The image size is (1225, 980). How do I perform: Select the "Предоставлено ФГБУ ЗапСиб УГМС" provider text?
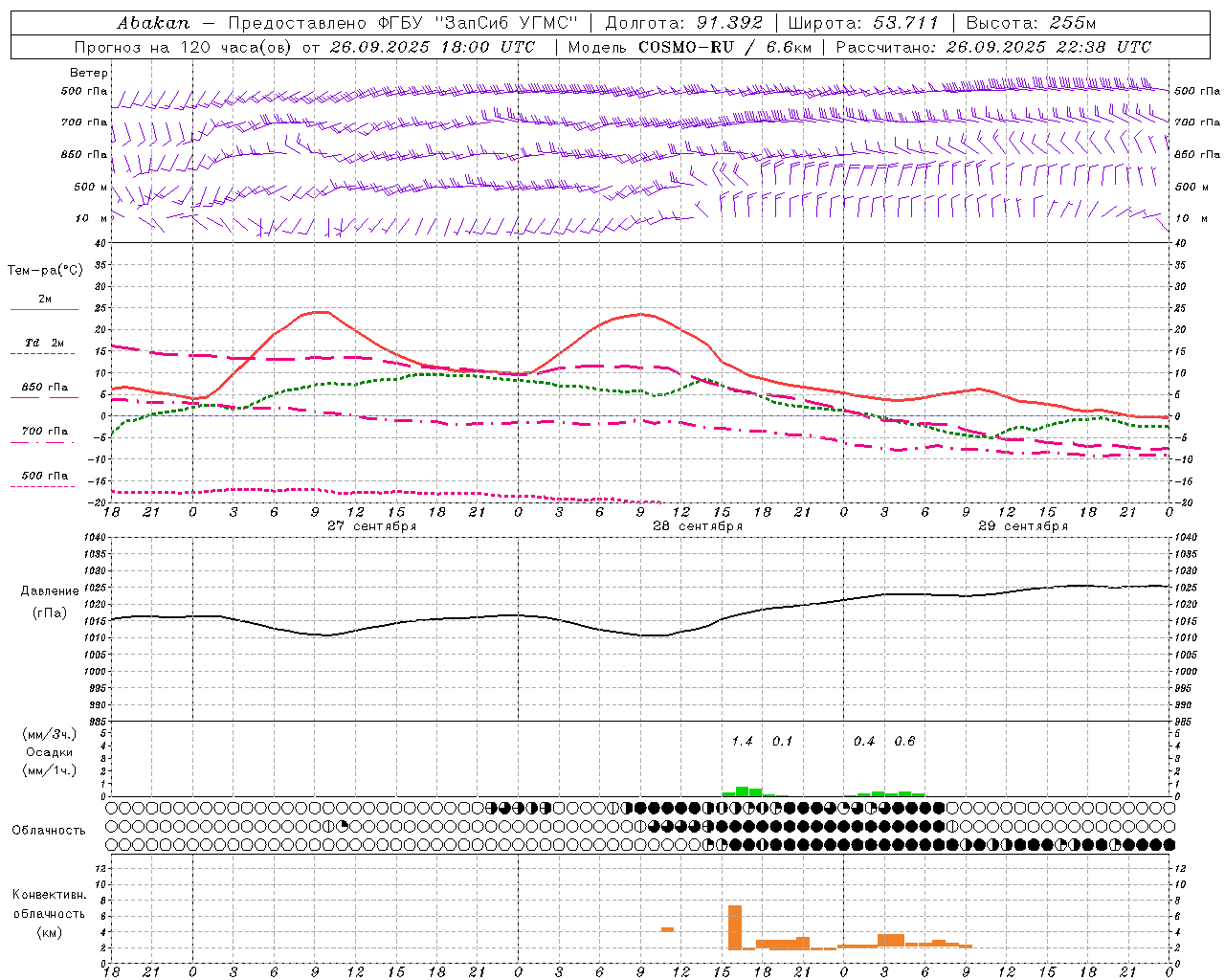[x=403, y=23]
